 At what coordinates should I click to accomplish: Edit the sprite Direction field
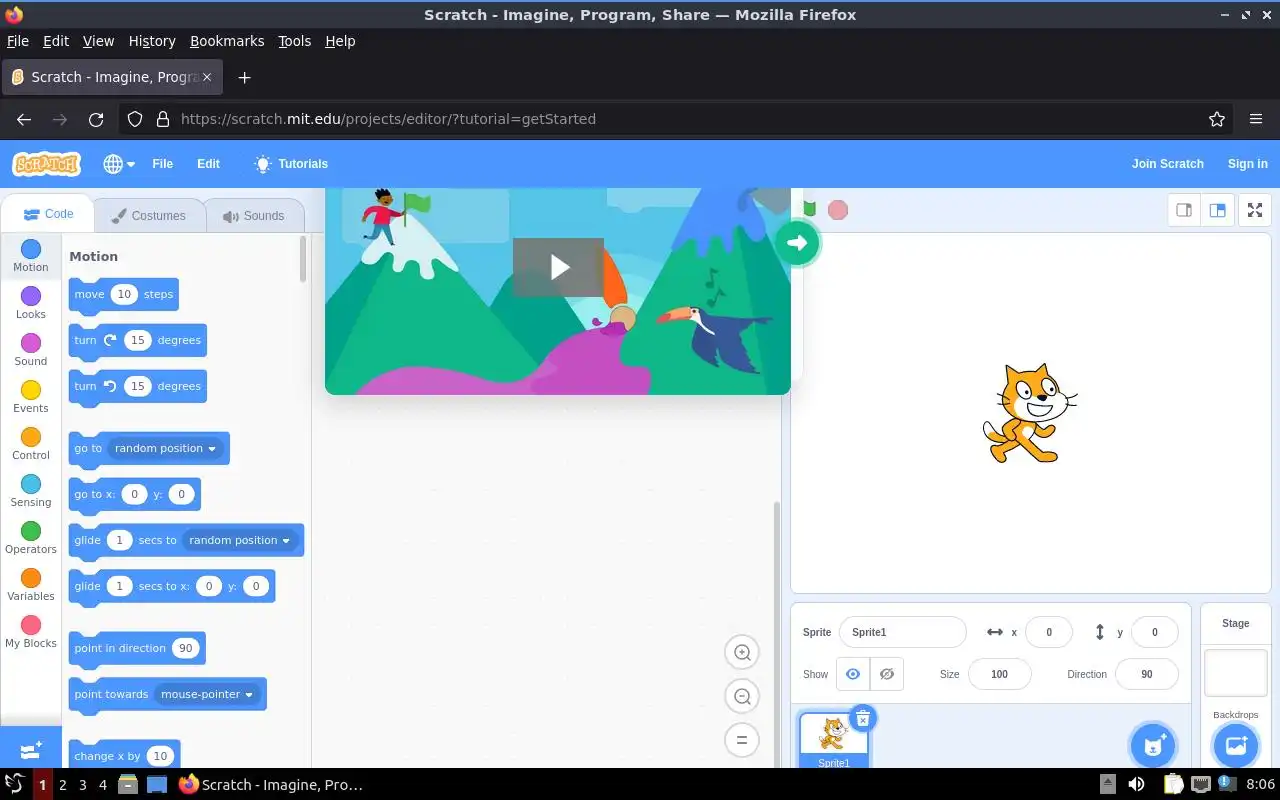[x=1147, y=674]
